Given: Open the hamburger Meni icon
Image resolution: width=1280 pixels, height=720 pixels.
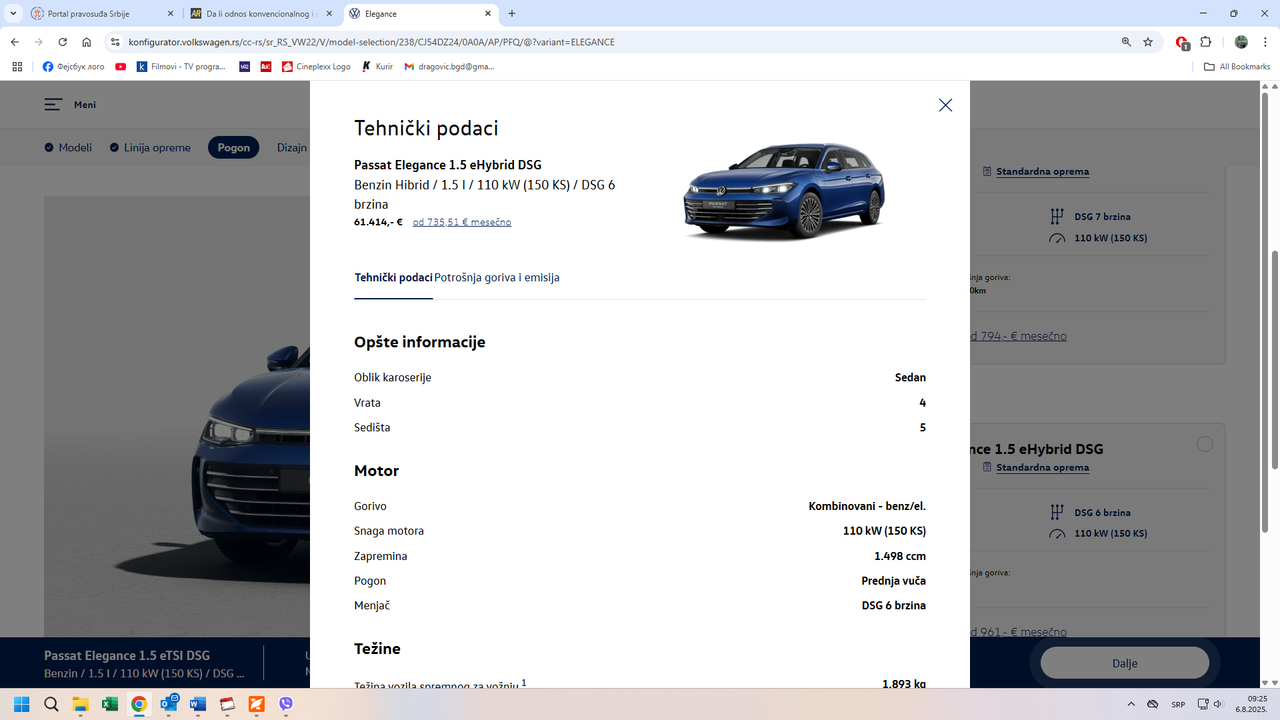Looking at the screenshot, I should coord(53,104).
